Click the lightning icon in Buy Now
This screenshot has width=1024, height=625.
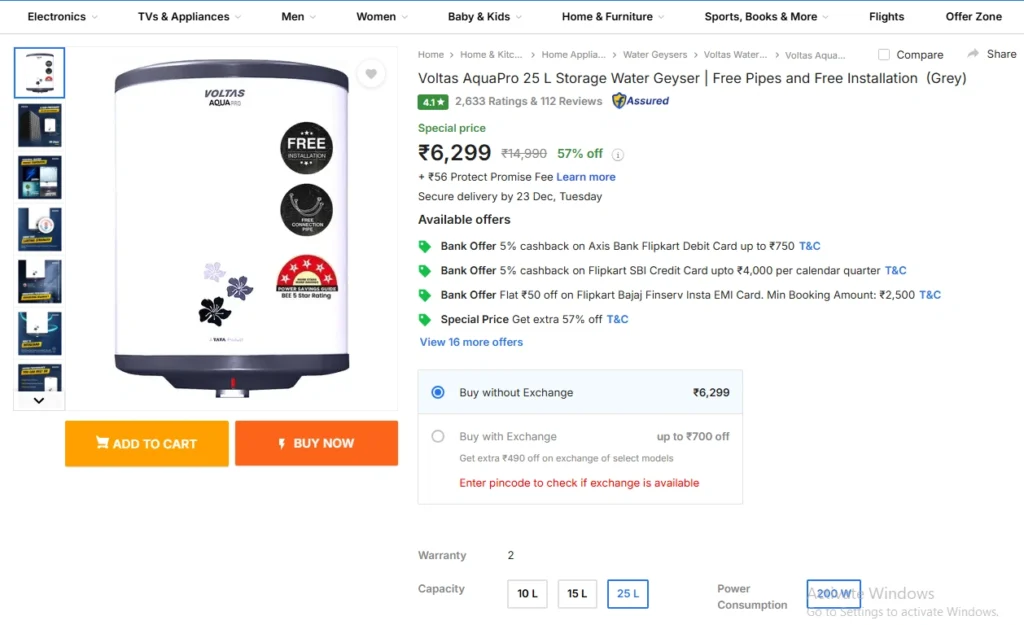[283, 443]
